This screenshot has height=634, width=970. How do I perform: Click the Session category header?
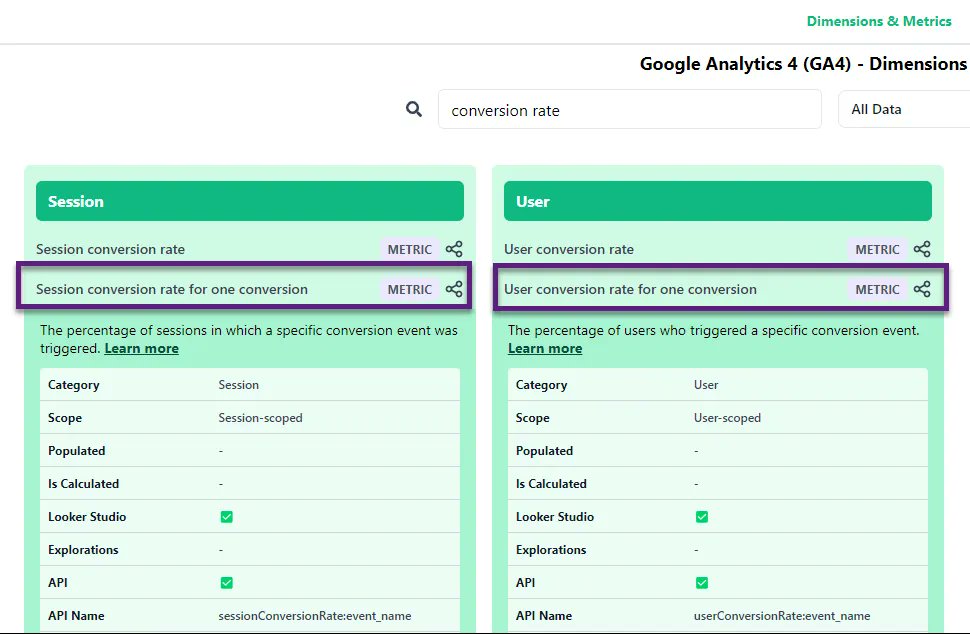250,201
